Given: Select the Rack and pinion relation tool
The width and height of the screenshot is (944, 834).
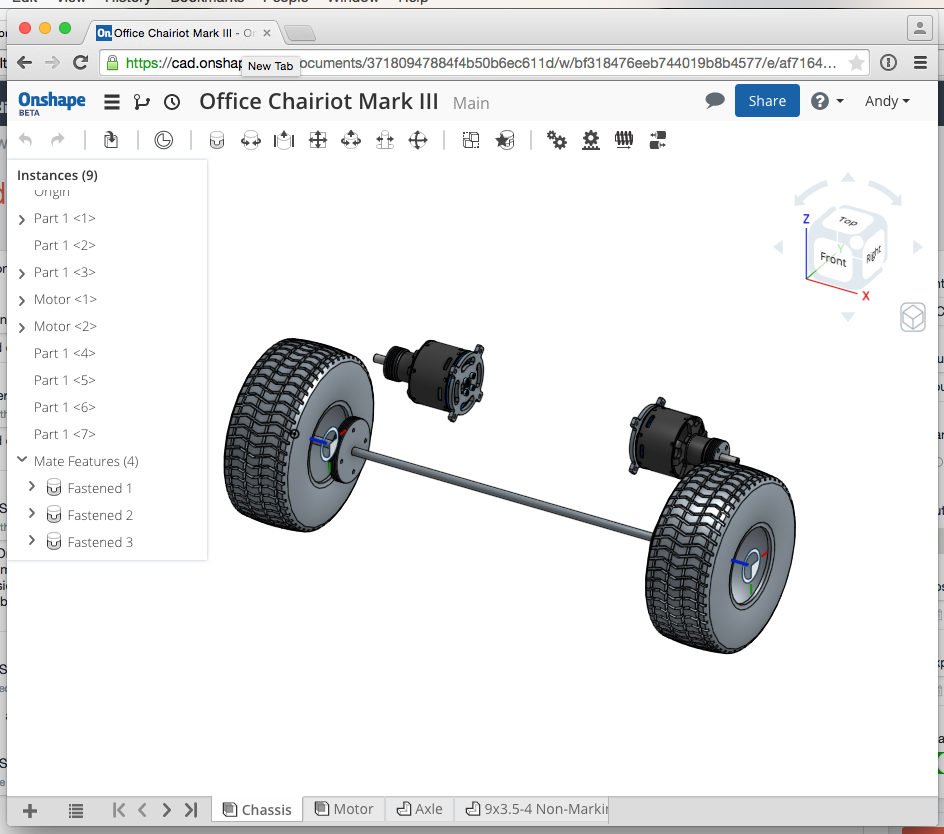Looking at the screenshot, I should click(591, 140).
